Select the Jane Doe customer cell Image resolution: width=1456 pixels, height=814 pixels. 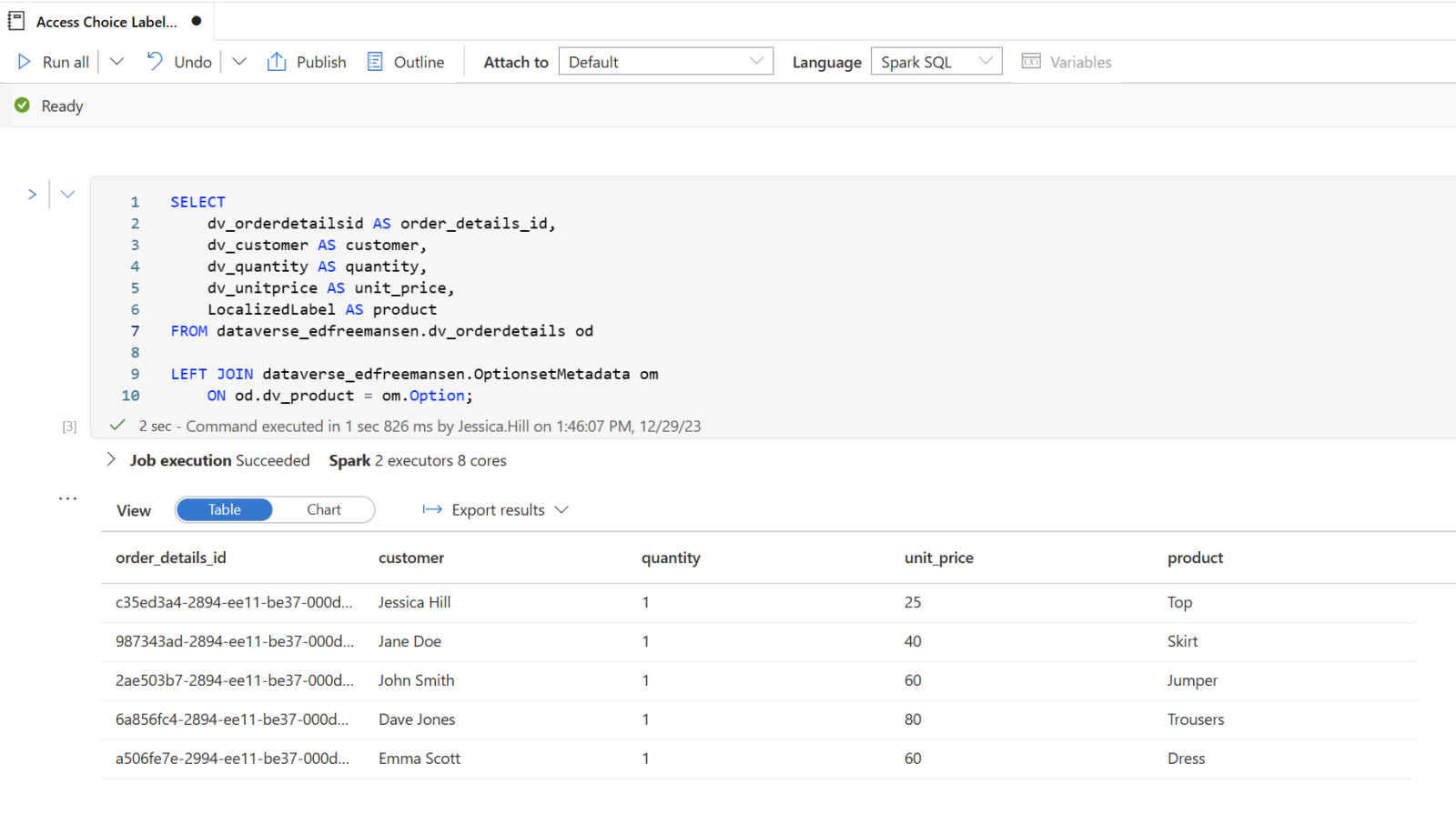409,641
